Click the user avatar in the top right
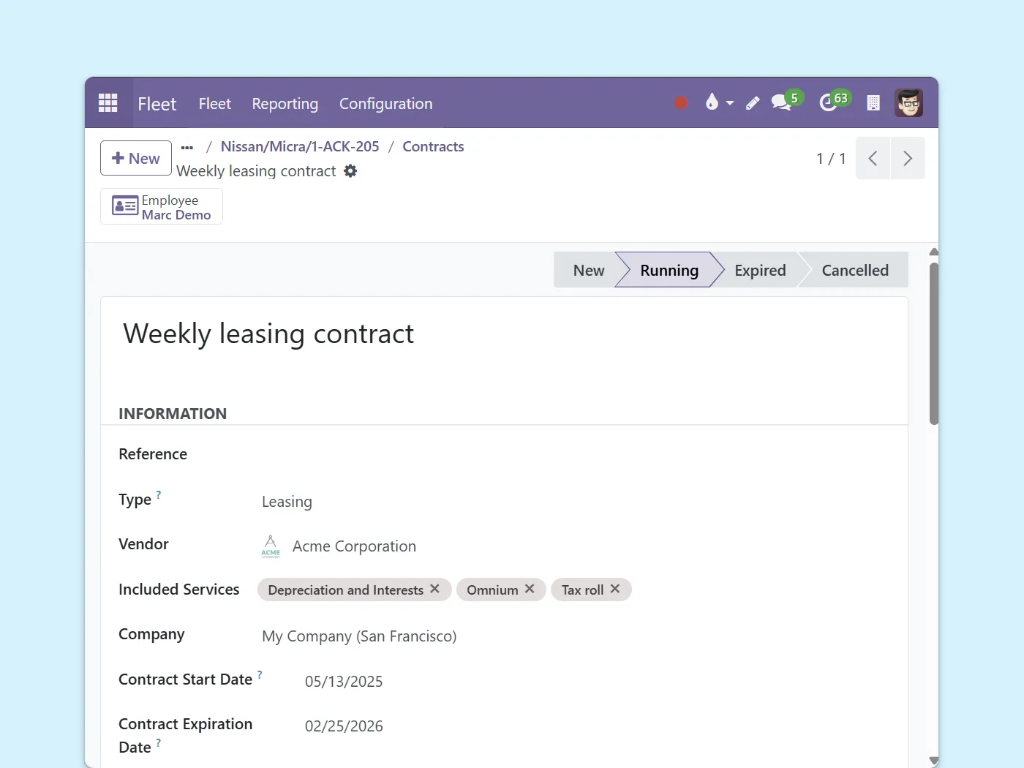 point(908,102)
